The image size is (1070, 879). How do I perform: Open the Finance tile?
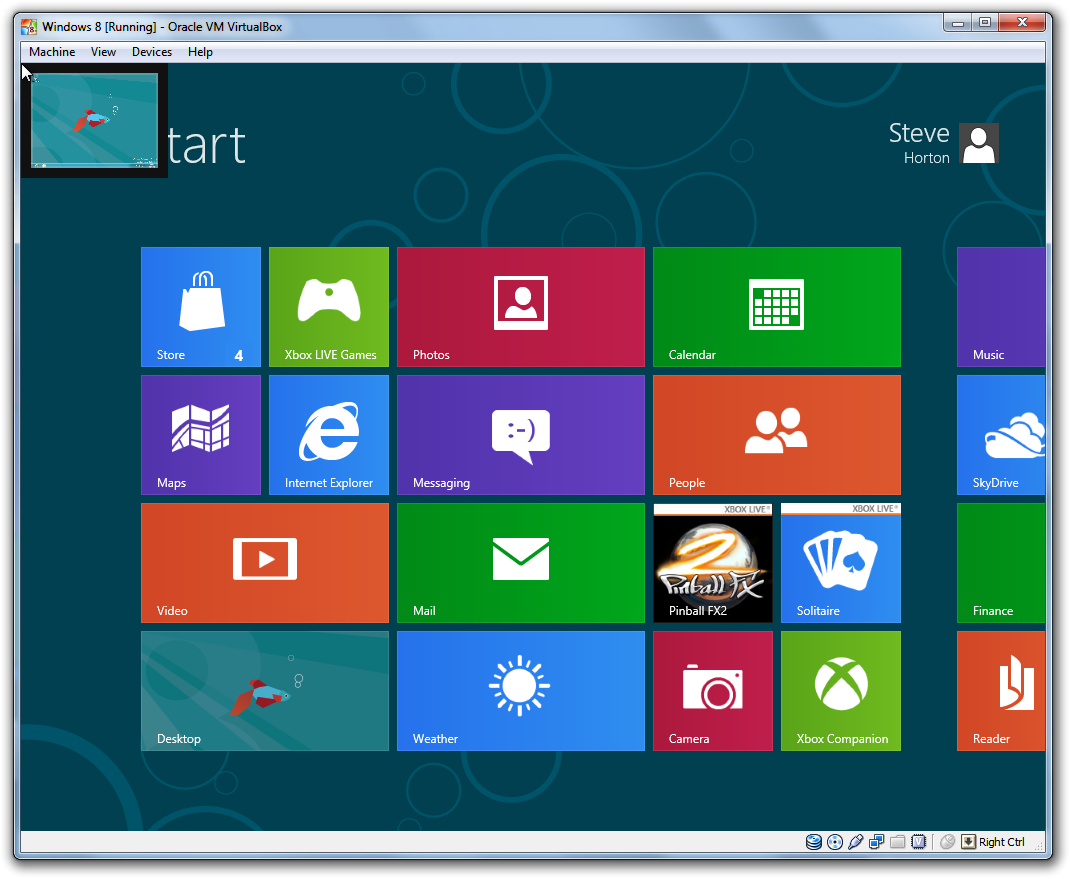[1001, 563]
